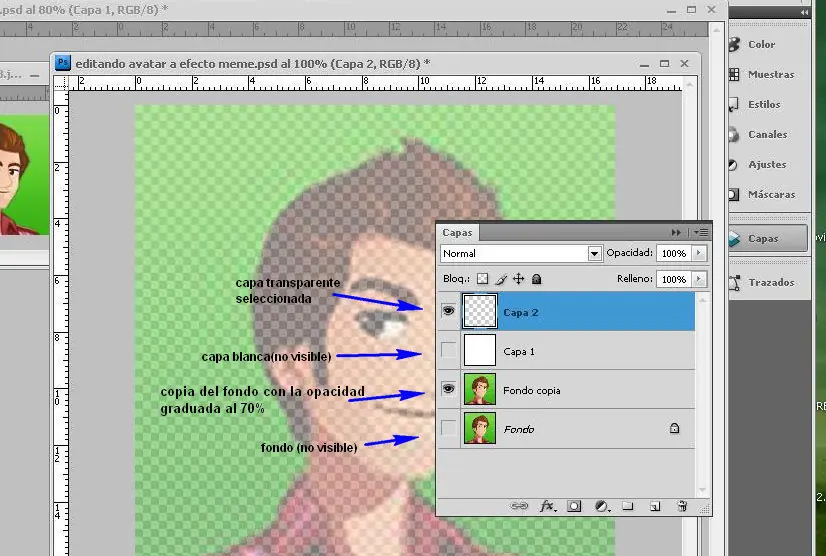Click the Relleno 100% value field
Viewport: 826px width, 556px height.
coord(674,279)
